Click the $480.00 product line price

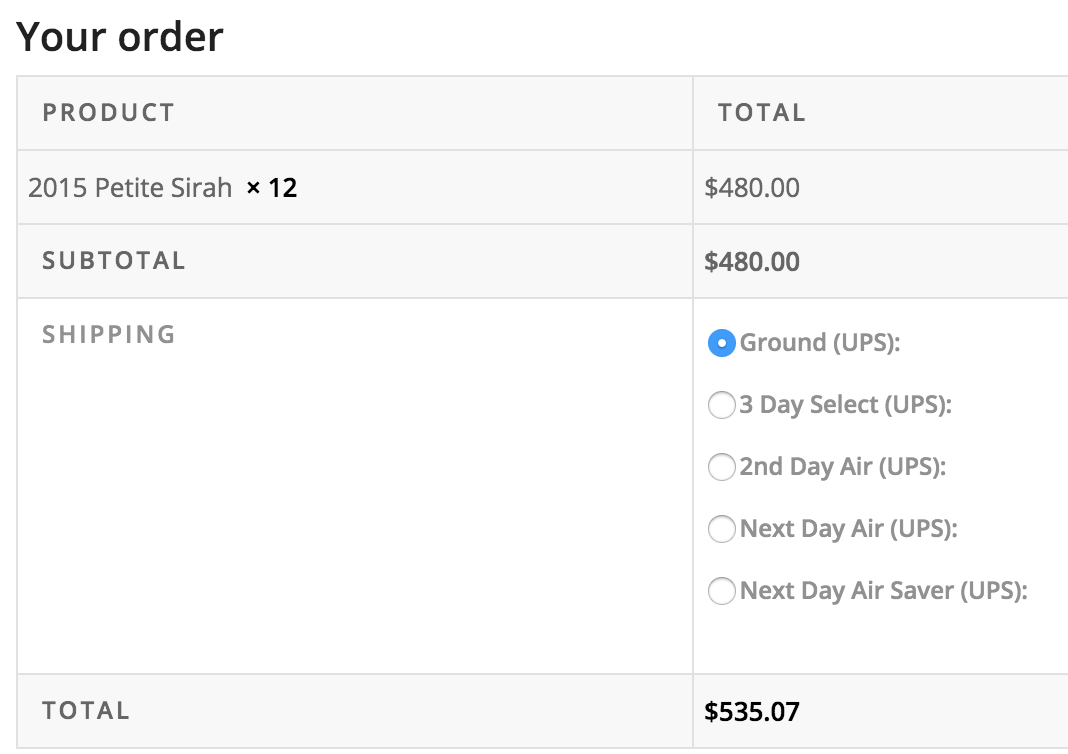click(x=752, y=187)
